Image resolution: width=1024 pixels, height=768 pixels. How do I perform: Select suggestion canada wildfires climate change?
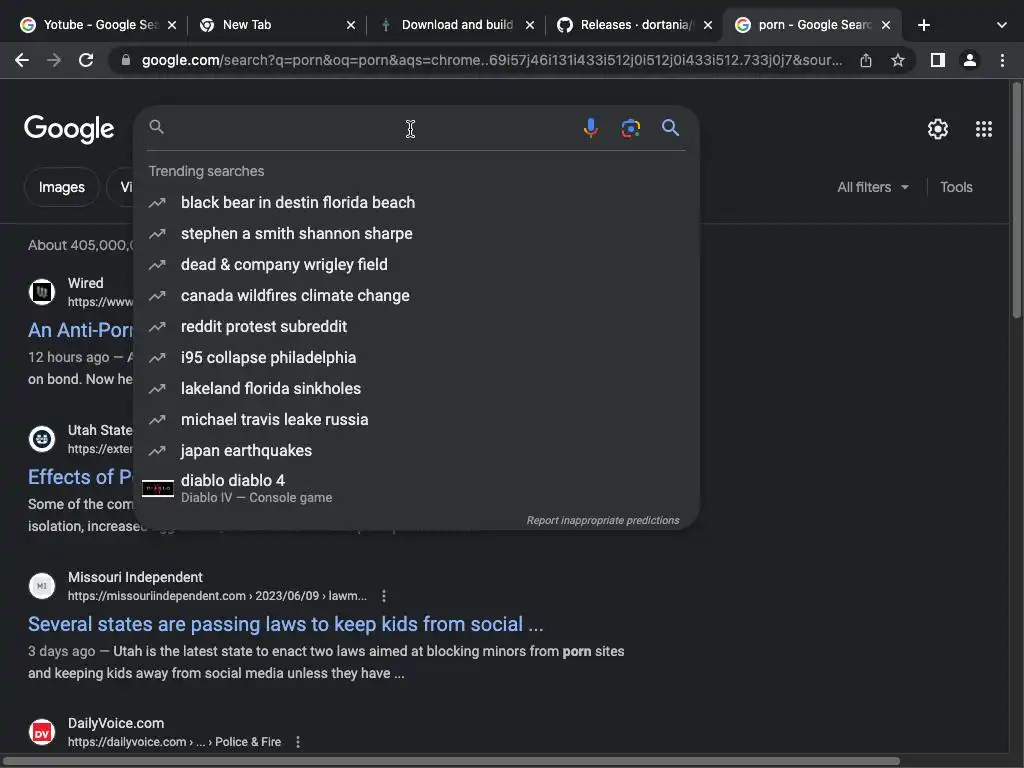[x=416, y=296]
